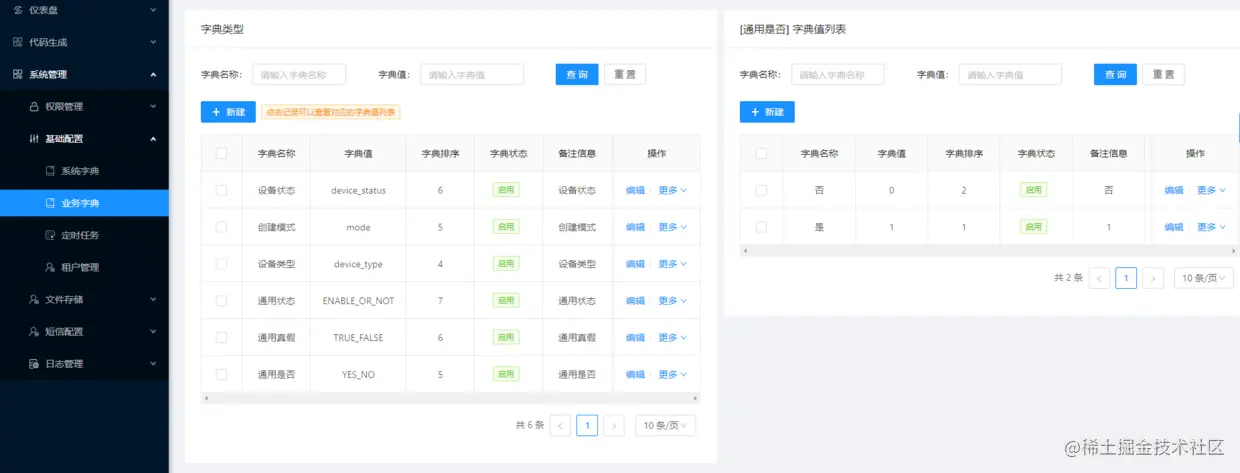Select page 1 in 字典类型 pagination
The width and height of the screenshot is (1240, 473).
coord(588,425)
